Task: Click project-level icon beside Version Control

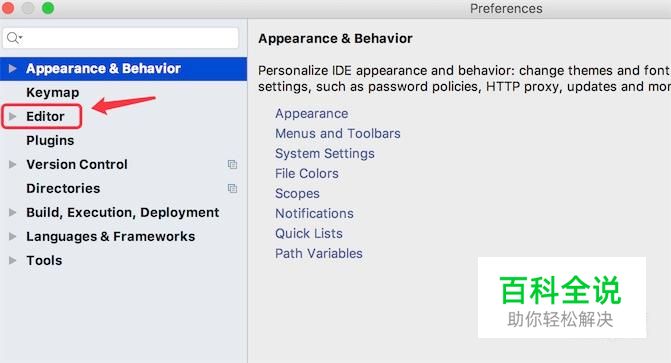Action: pyautogui.click(x=232, y=164)
